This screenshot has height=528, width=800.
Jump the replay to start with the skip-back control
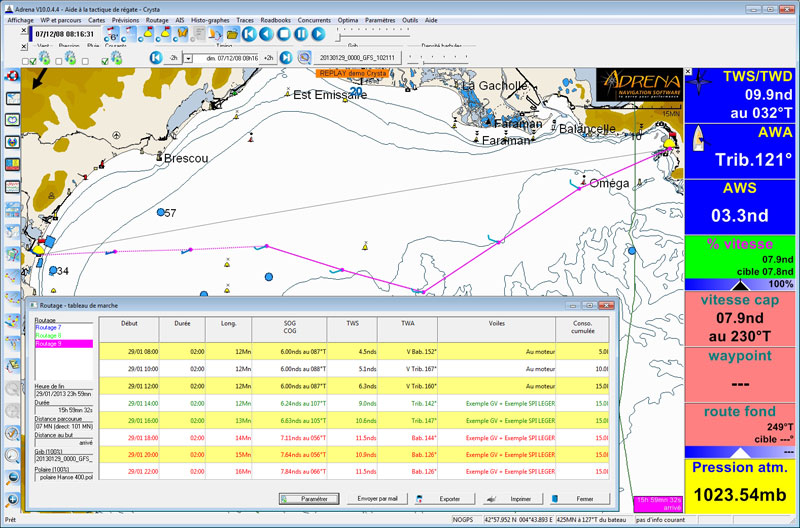coord(249,34)
